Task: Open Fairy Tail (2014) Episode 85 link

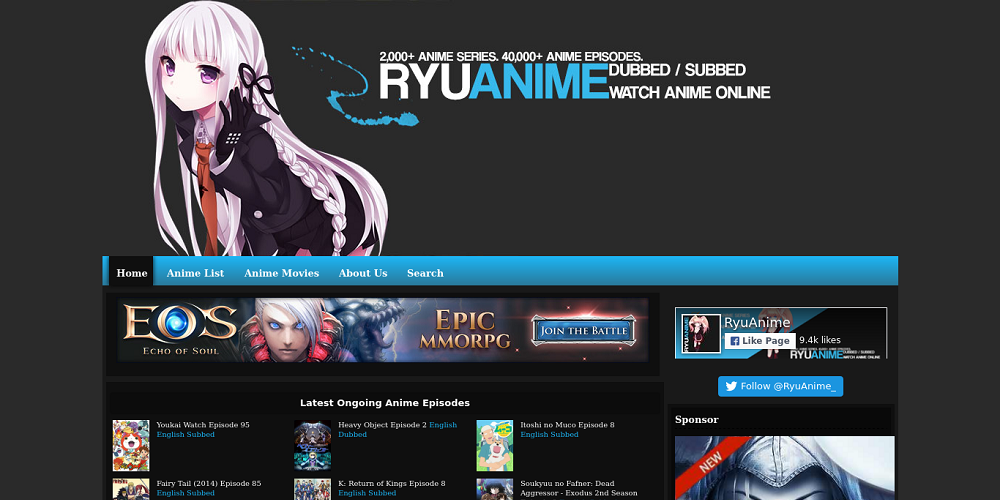Action: [x=209, y=483]
